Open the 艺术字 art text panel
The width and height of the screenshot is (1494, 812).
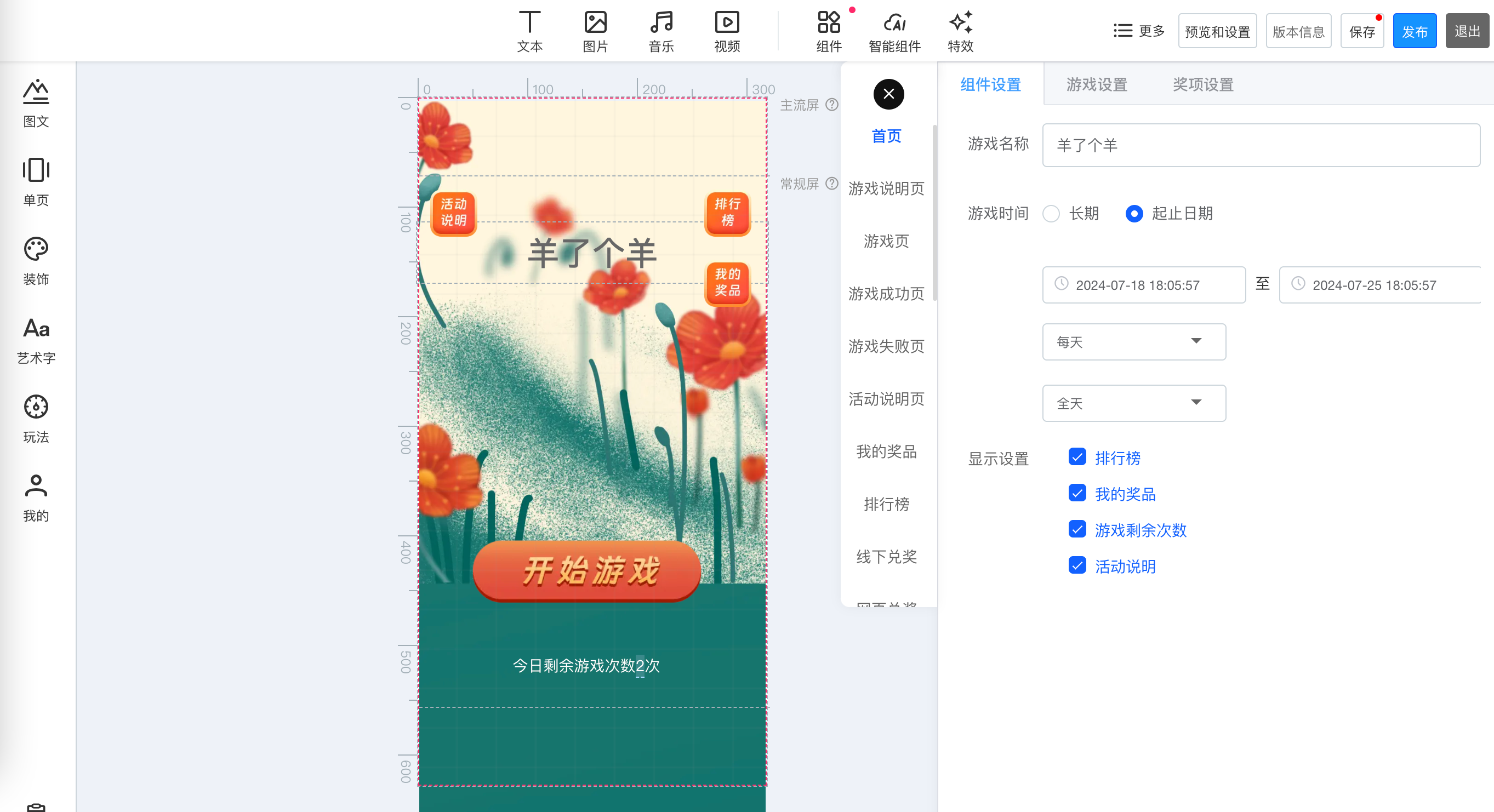pos(36,340)
